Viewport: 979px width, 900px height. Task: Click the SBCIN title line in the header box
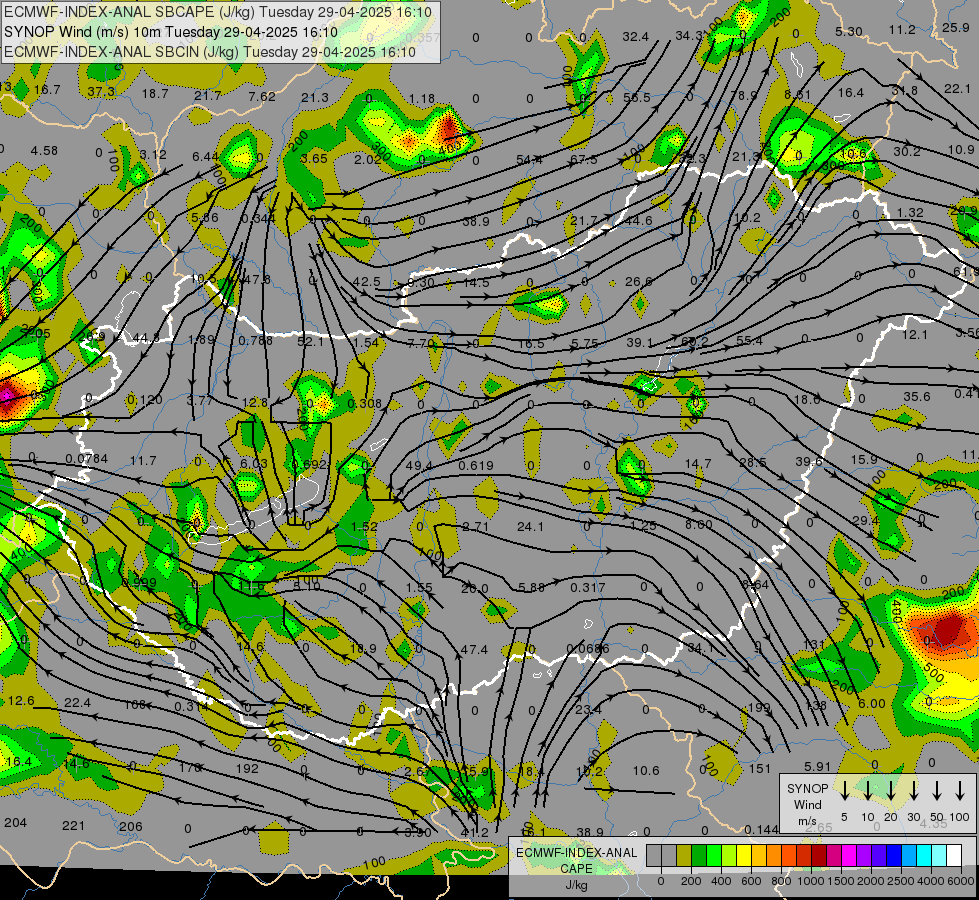pyautogui.click(x=210, y=52)
